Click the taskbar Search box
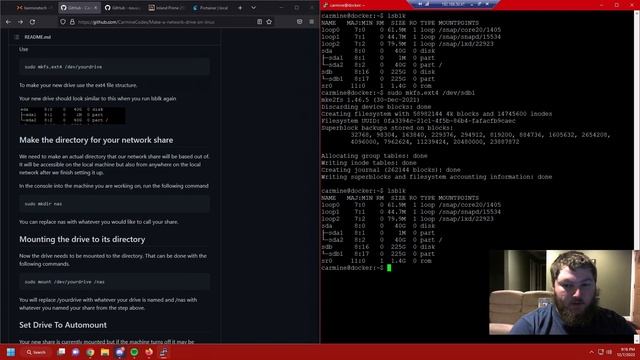This screenshot has width=640, height=360. pos(36,352)
